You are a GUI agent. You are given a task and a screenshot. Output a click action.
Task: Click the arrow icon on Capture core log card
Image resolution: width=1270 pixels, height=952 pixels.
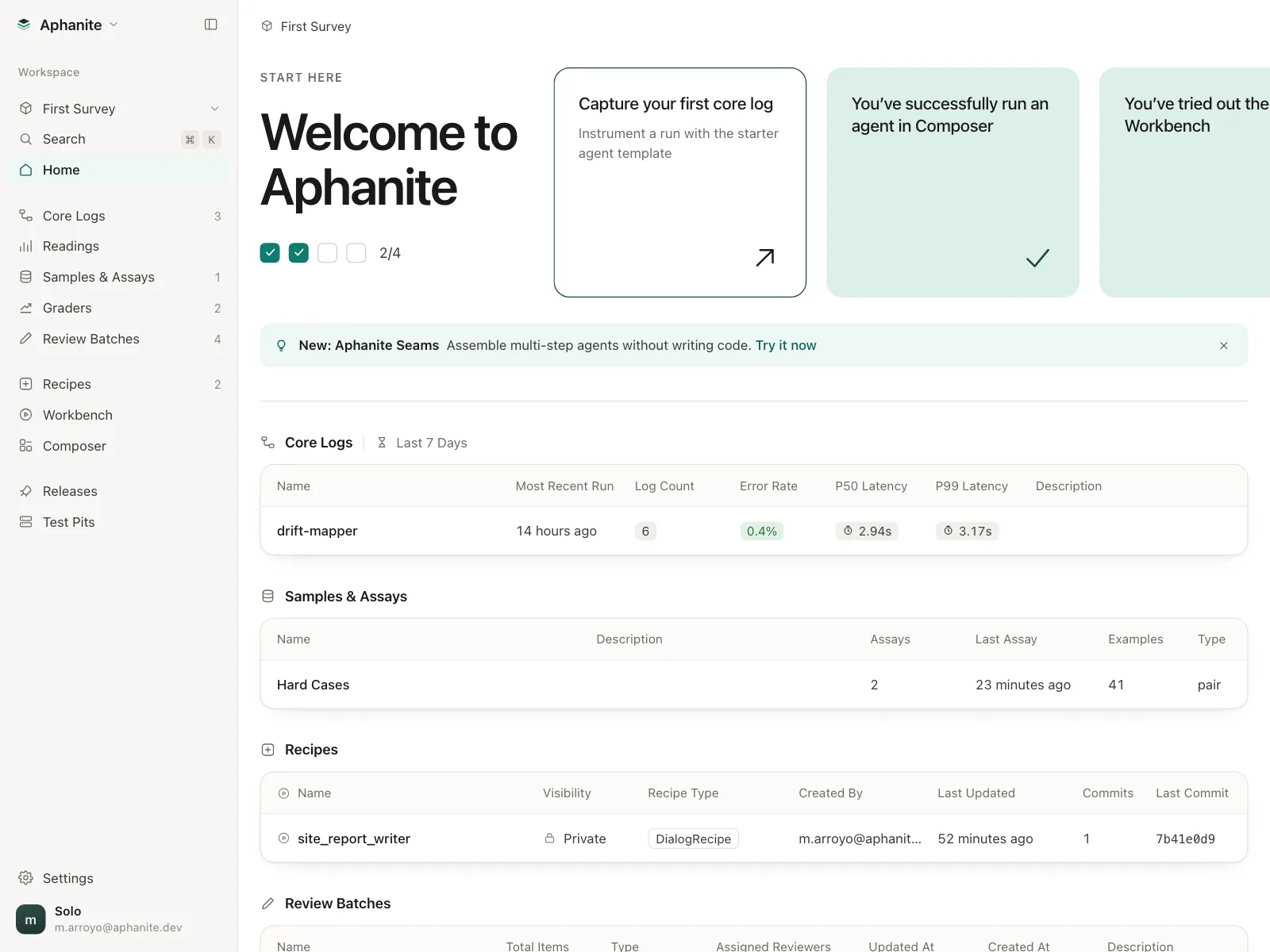point(765,257)
